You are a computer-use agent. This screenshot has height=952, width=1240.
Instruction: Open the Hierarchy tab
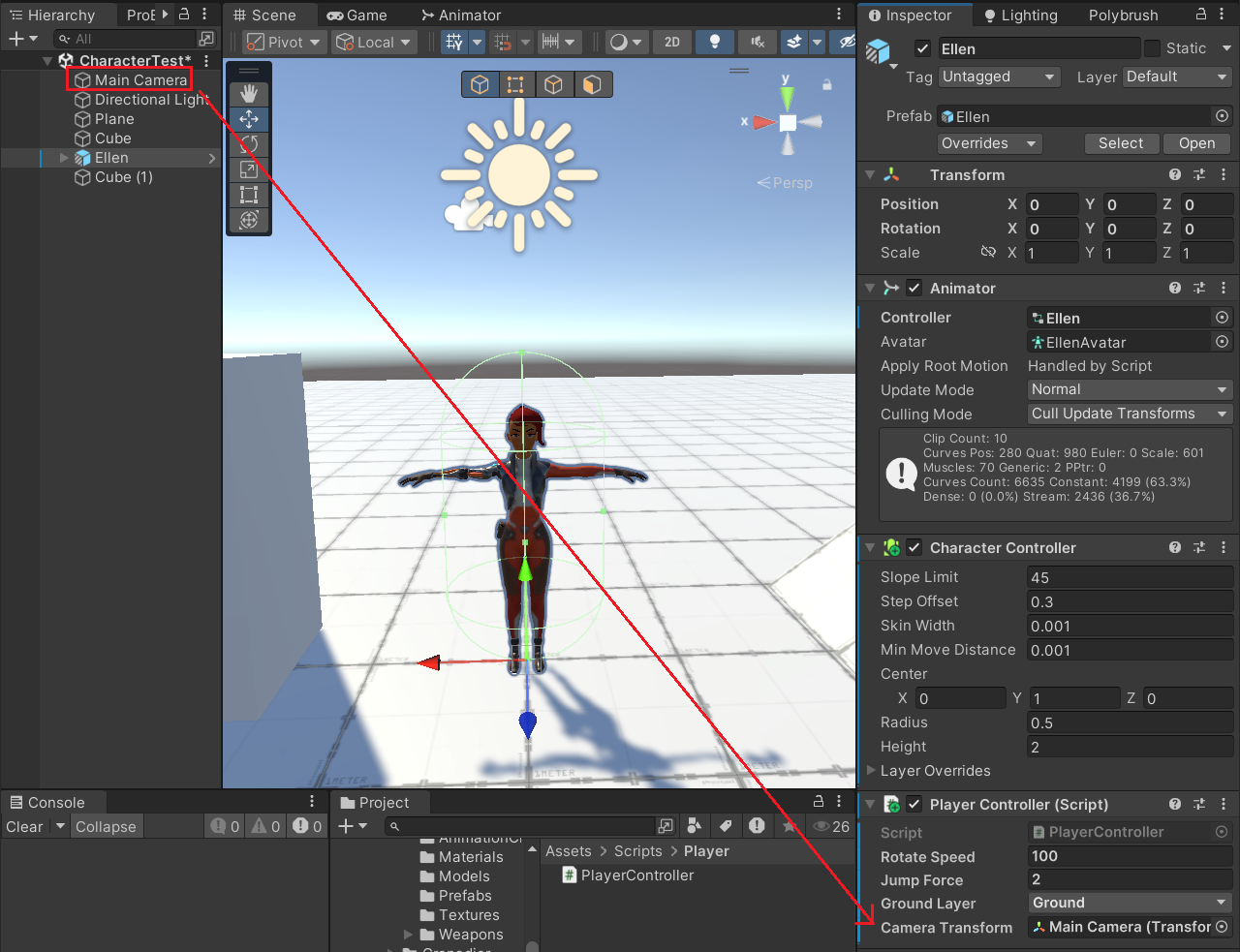(x=52, y=15)
